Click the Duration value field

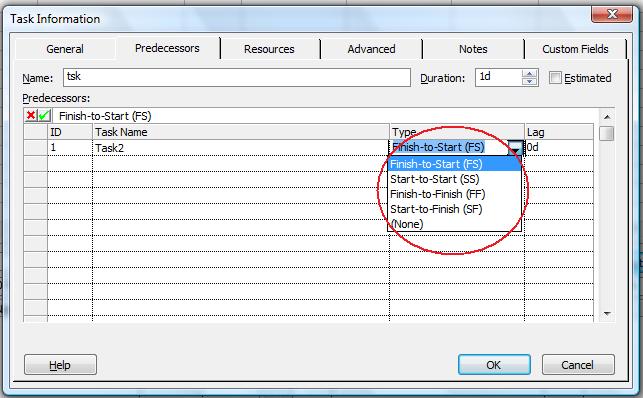coord(499,77)
